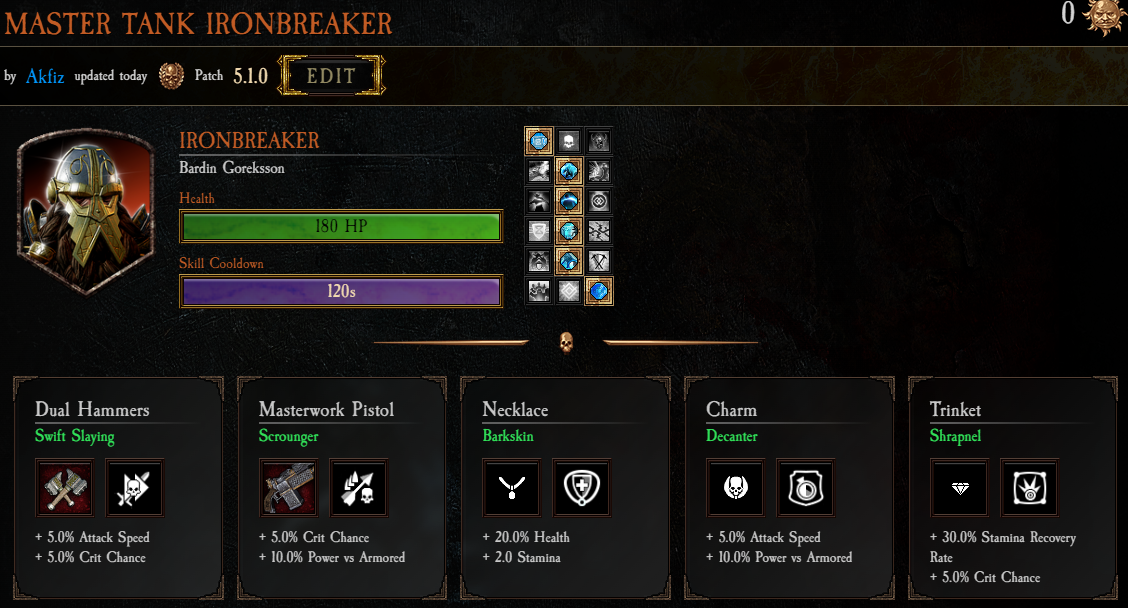
Task: Click the Shrapnel bomb trait icon
Action: (x=1029, y=488)
